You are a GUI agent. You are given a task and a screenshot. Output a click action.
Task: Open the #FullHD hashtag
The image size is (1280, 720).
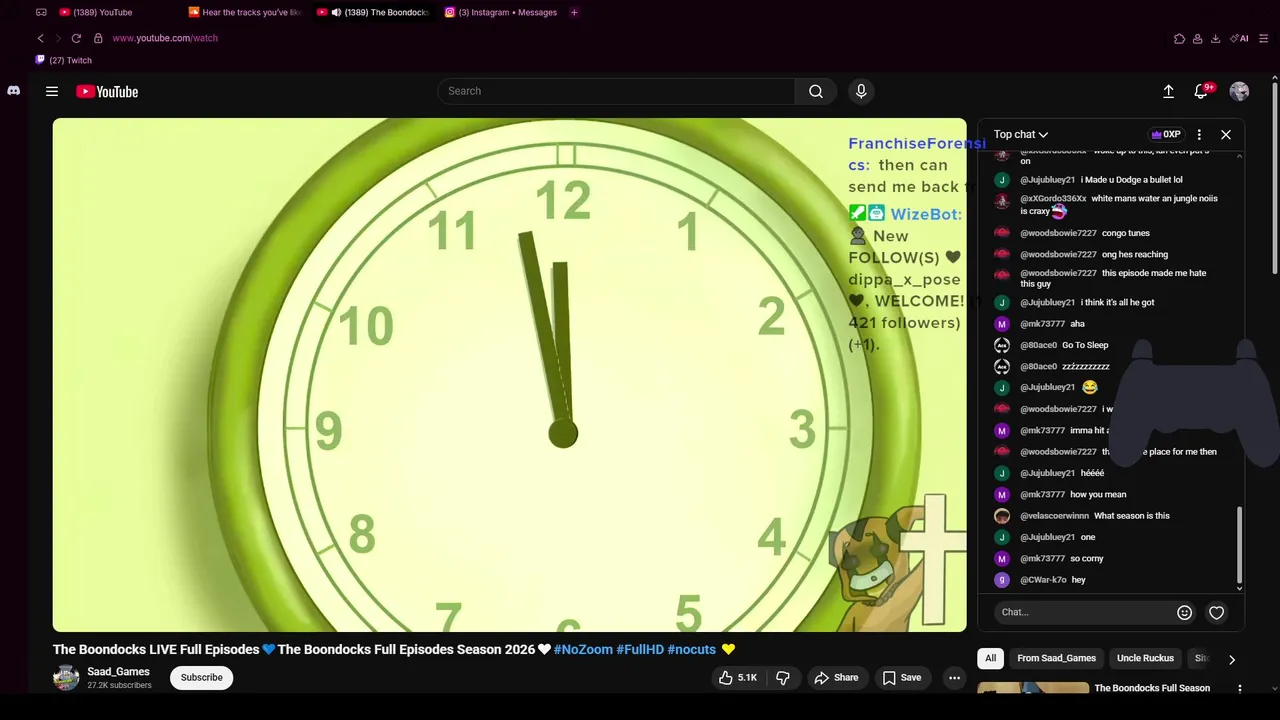click(x=640, y=649)
